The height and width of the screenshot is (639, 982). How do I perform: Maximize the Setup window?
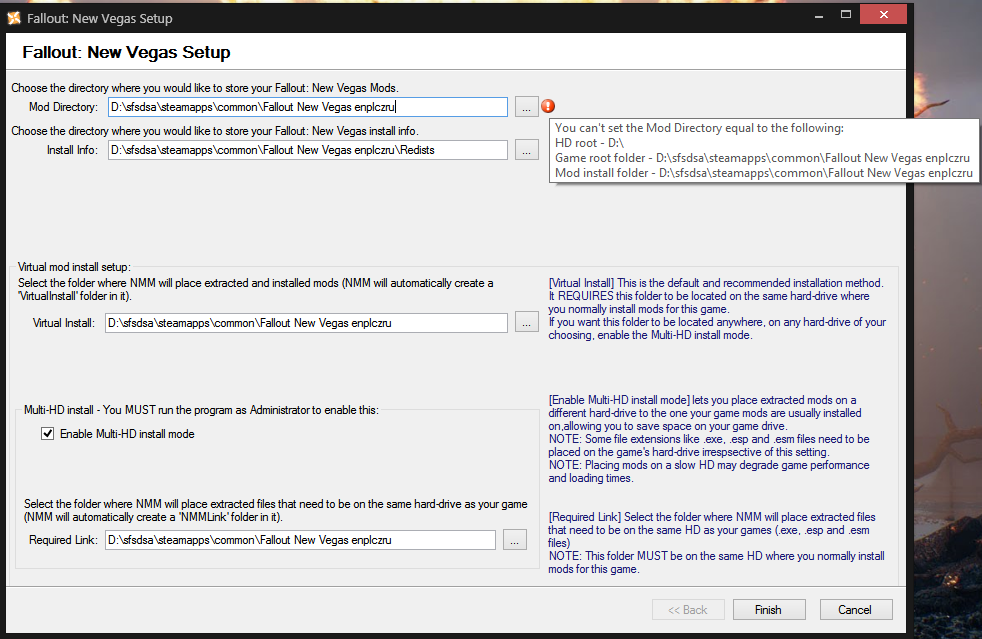pos(845,15)
